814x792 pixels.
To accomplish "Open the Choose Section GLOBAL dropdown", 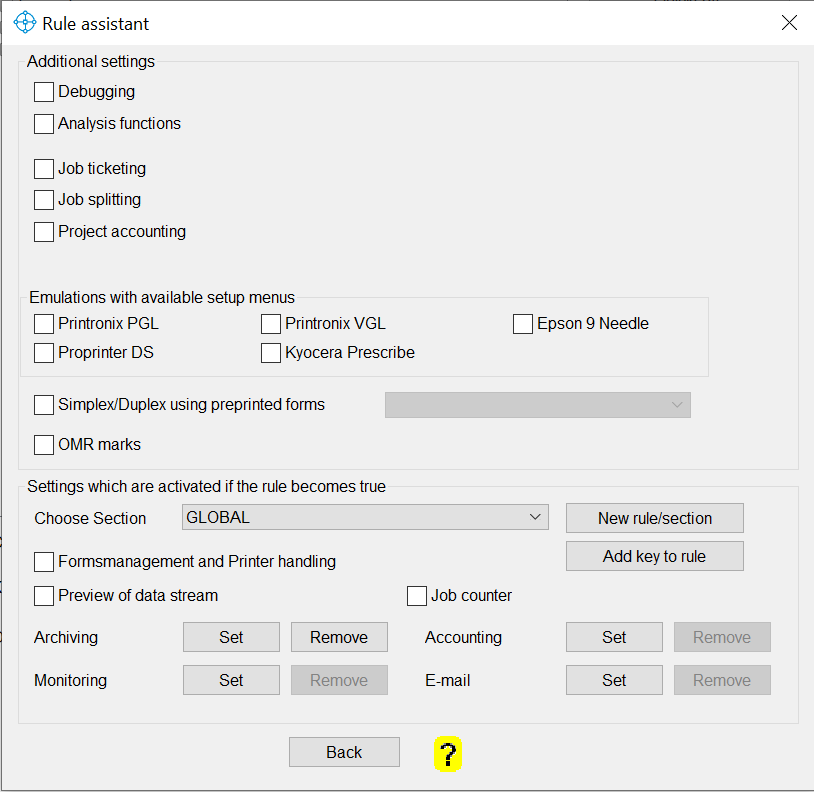I will [x=366, y=518].
